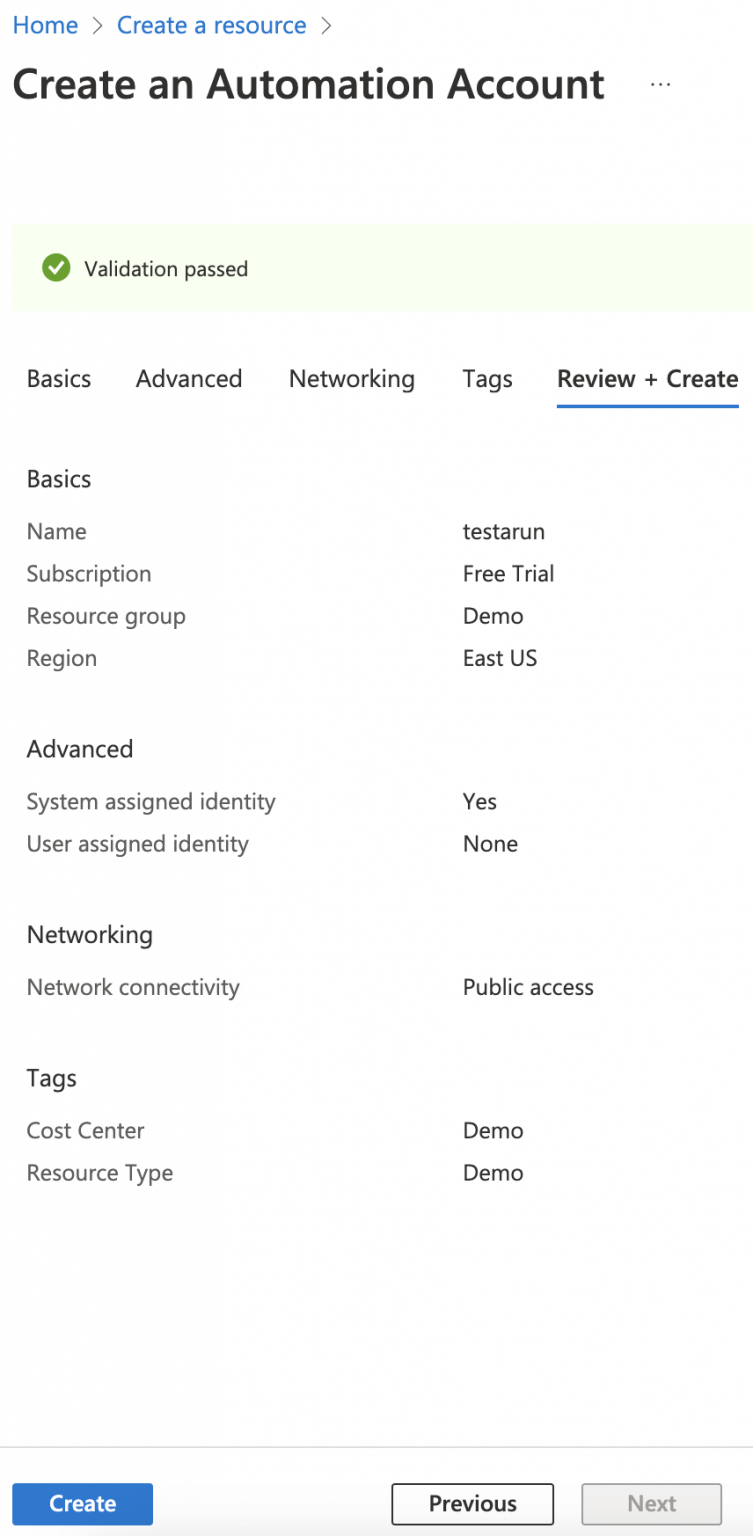753x1536 pixels.
Task: Click the Validation passed banner text
Action: pyautogui.click(x=166, y=269)
